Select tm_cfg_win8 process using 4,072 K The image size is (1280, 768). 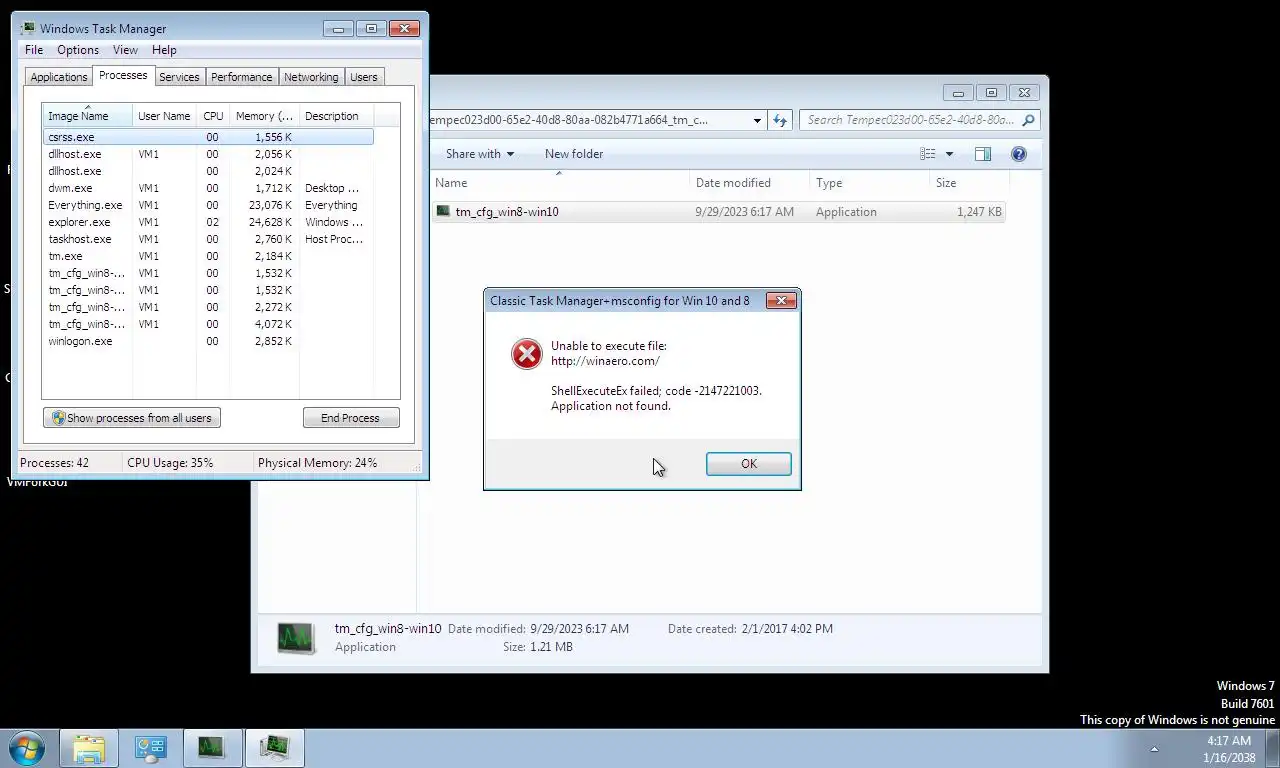(209, 324)
